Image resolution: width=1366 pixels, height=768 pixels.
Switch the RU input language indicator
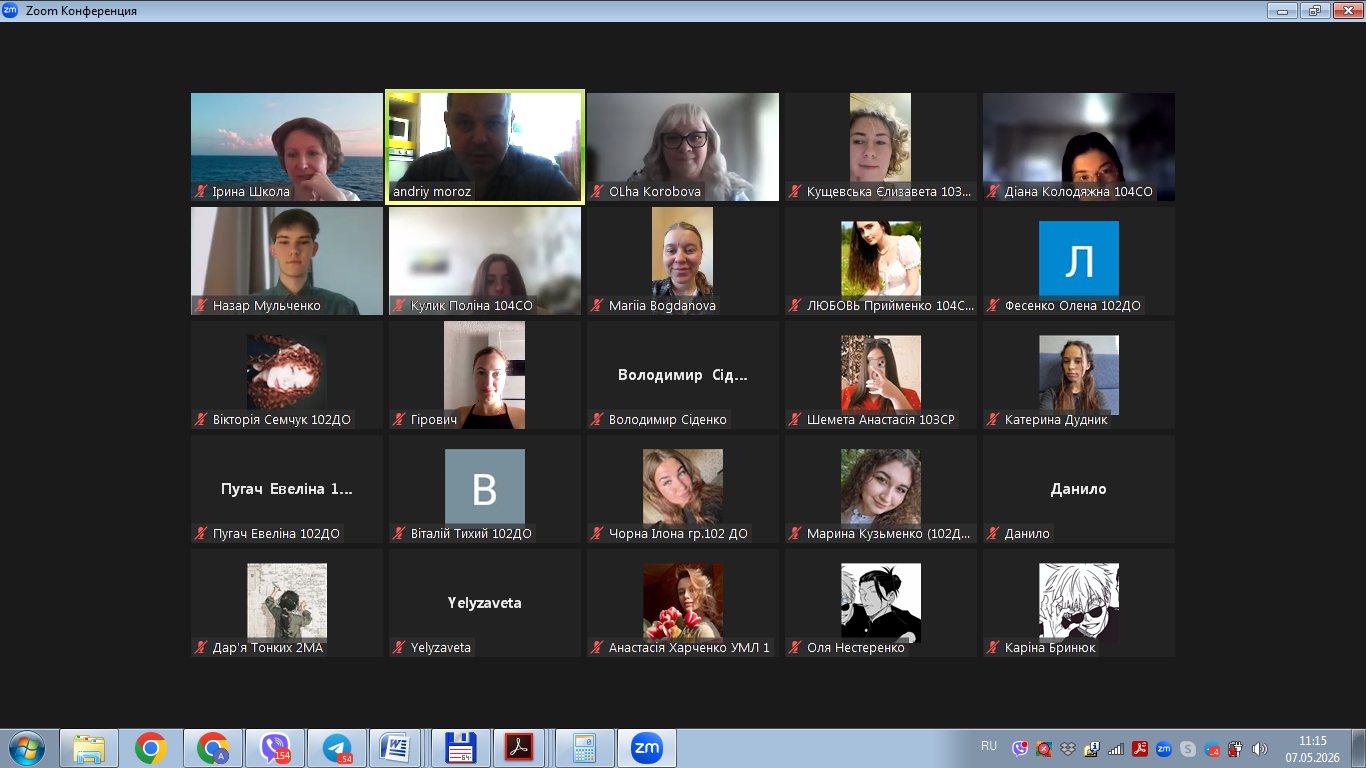(x=989, y=746)
